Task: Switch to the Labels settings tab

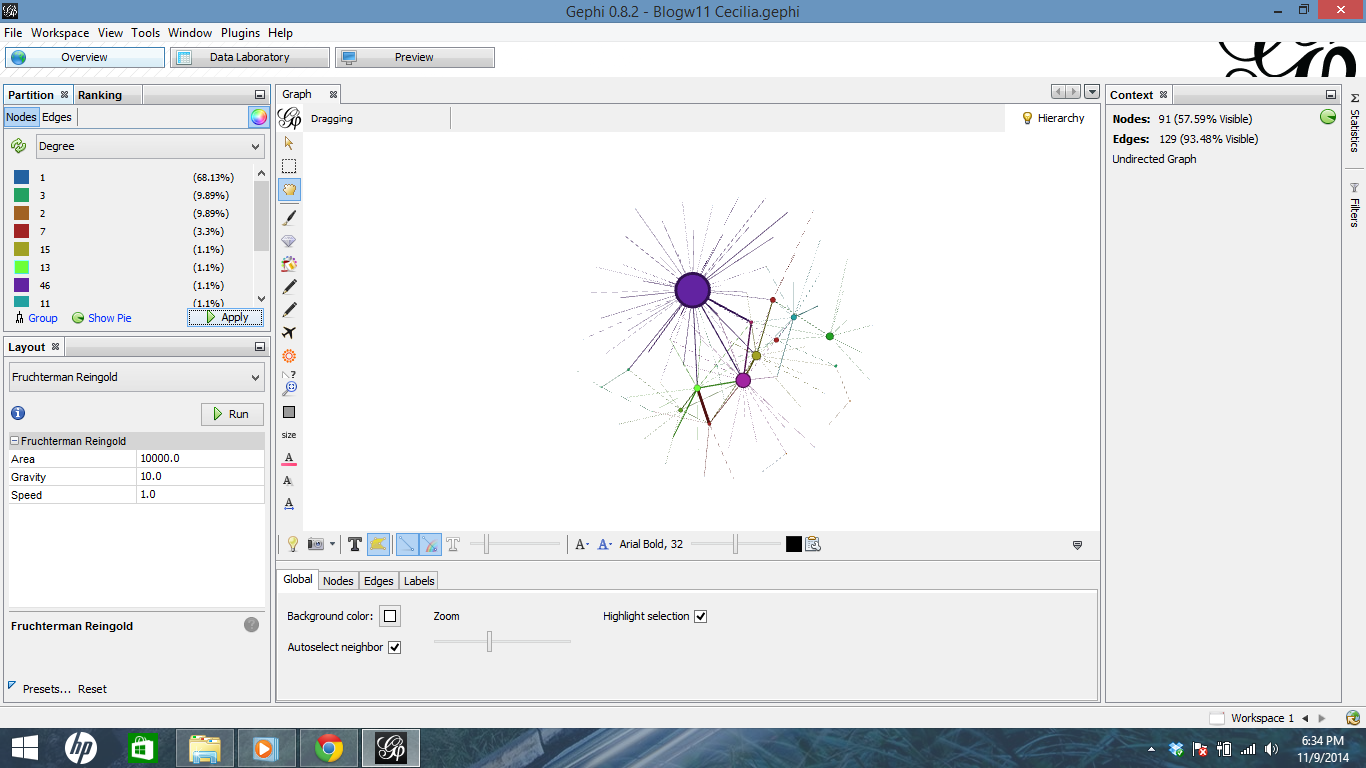Action: pyautogui.click(x=419, y=581)
